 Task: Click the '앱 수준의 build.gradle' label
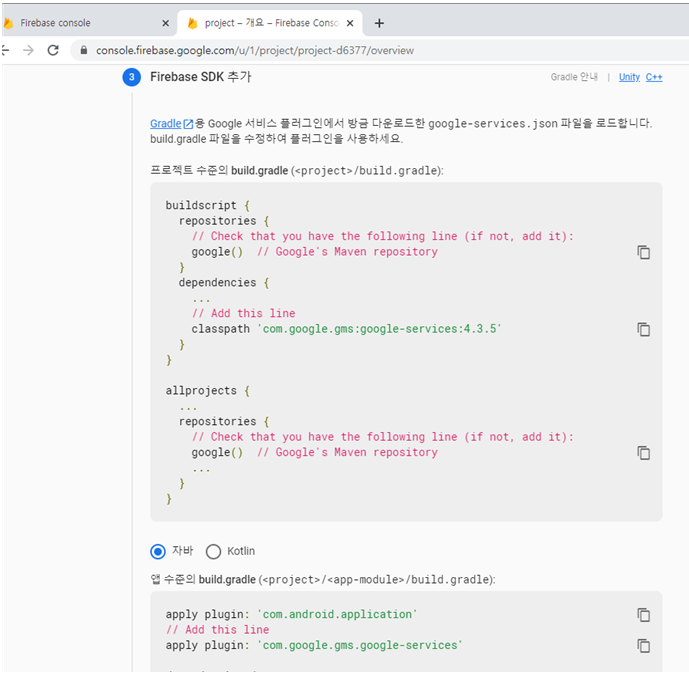[x=203, y=580]
